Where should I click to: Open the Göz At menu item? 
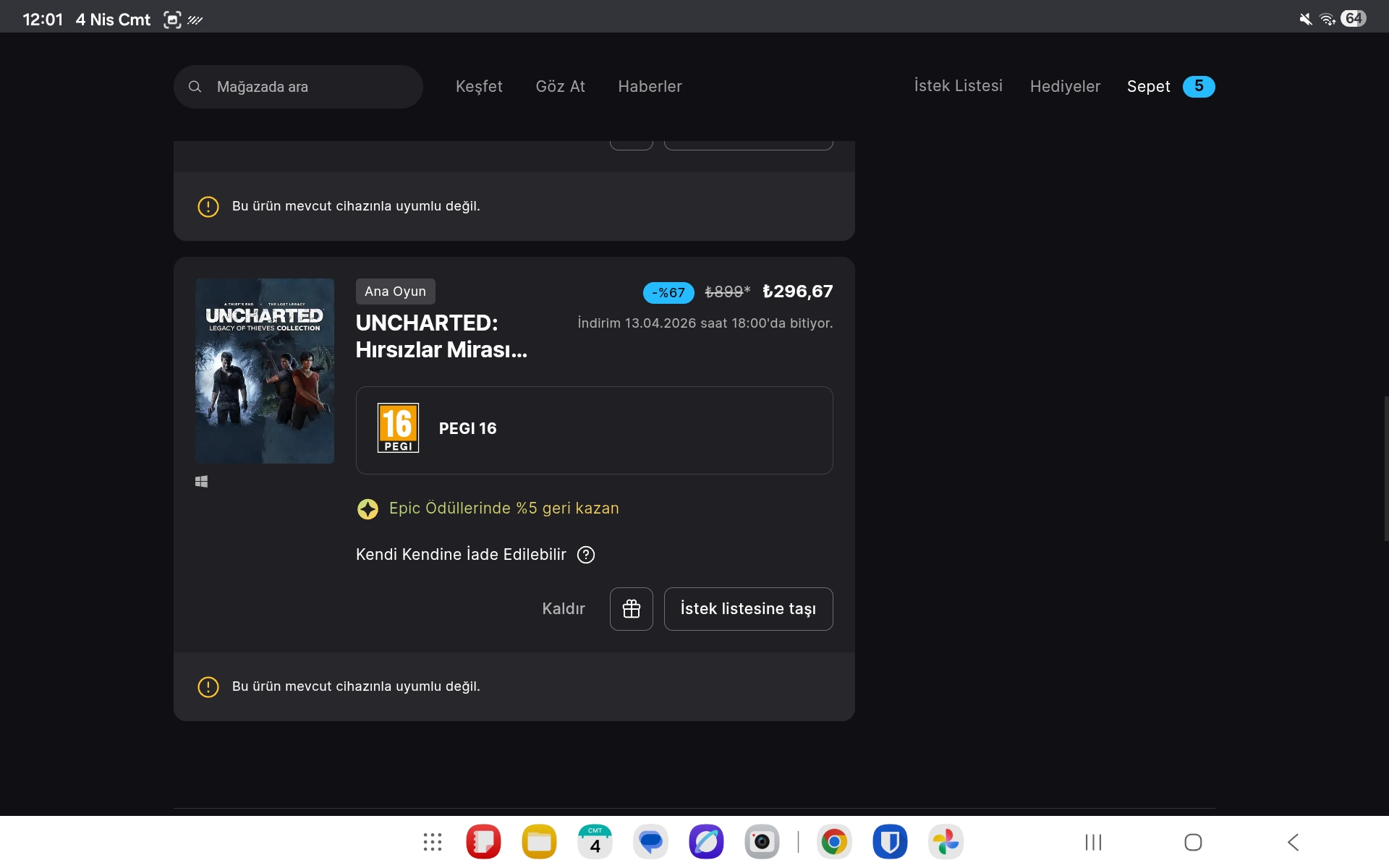click(x=560, y=87)
